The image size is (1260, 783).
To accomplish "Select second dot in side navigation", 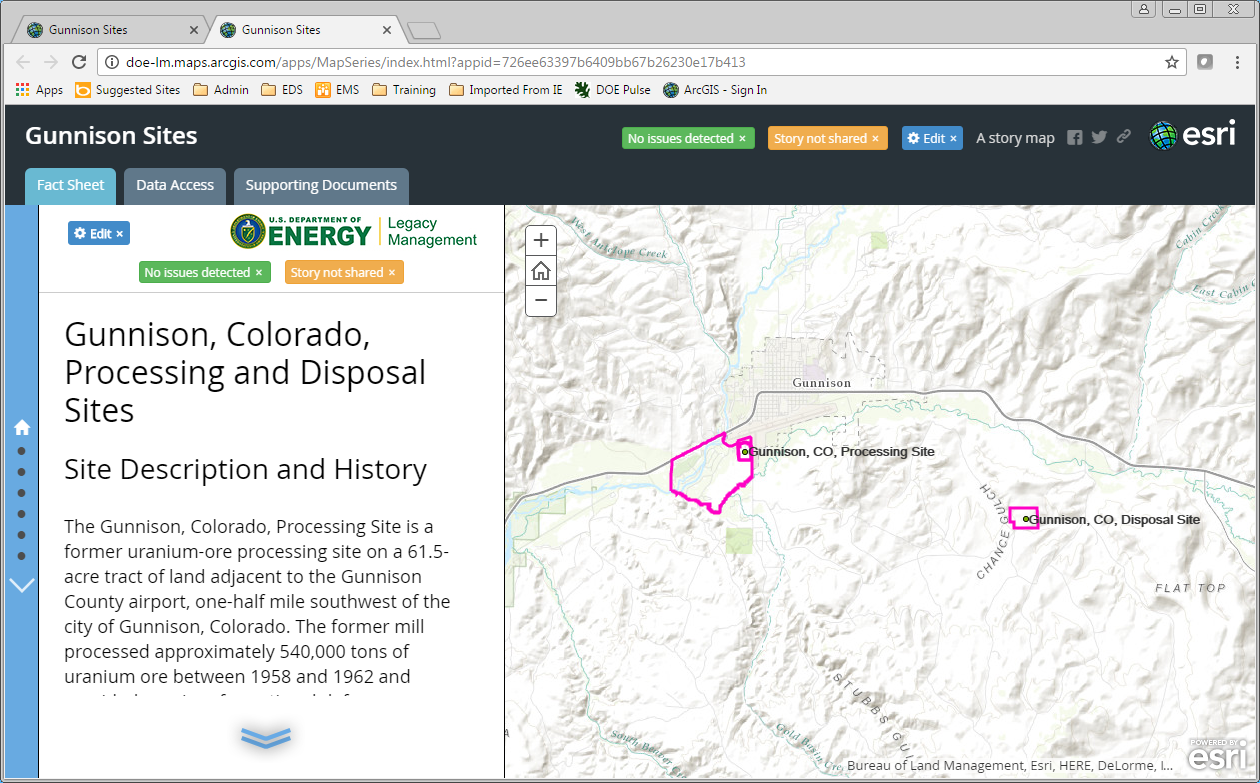I will click(22, 472).
